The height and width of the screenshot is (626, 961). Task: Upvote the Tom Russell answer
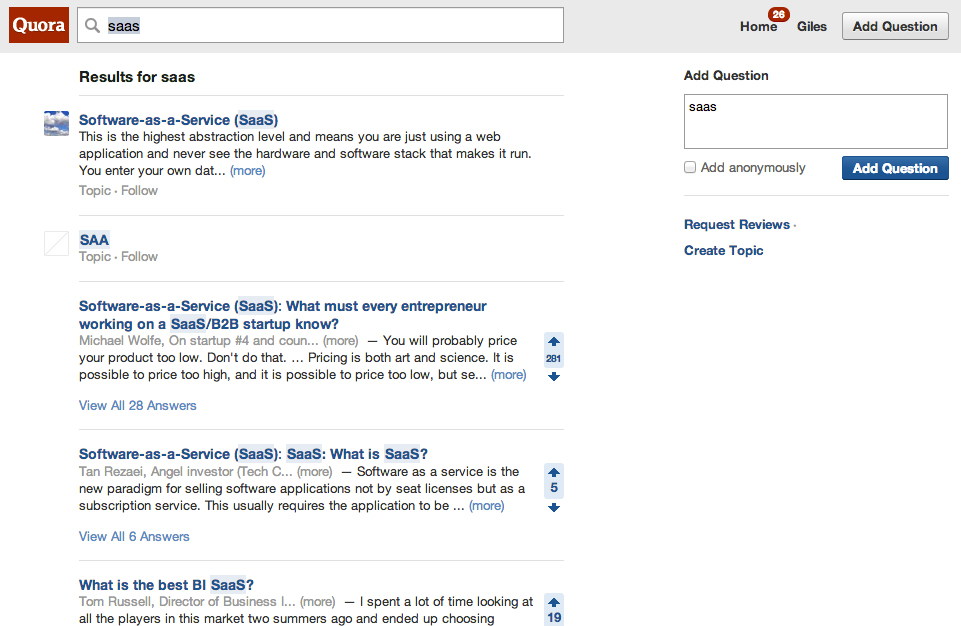[x=553, y=602]
